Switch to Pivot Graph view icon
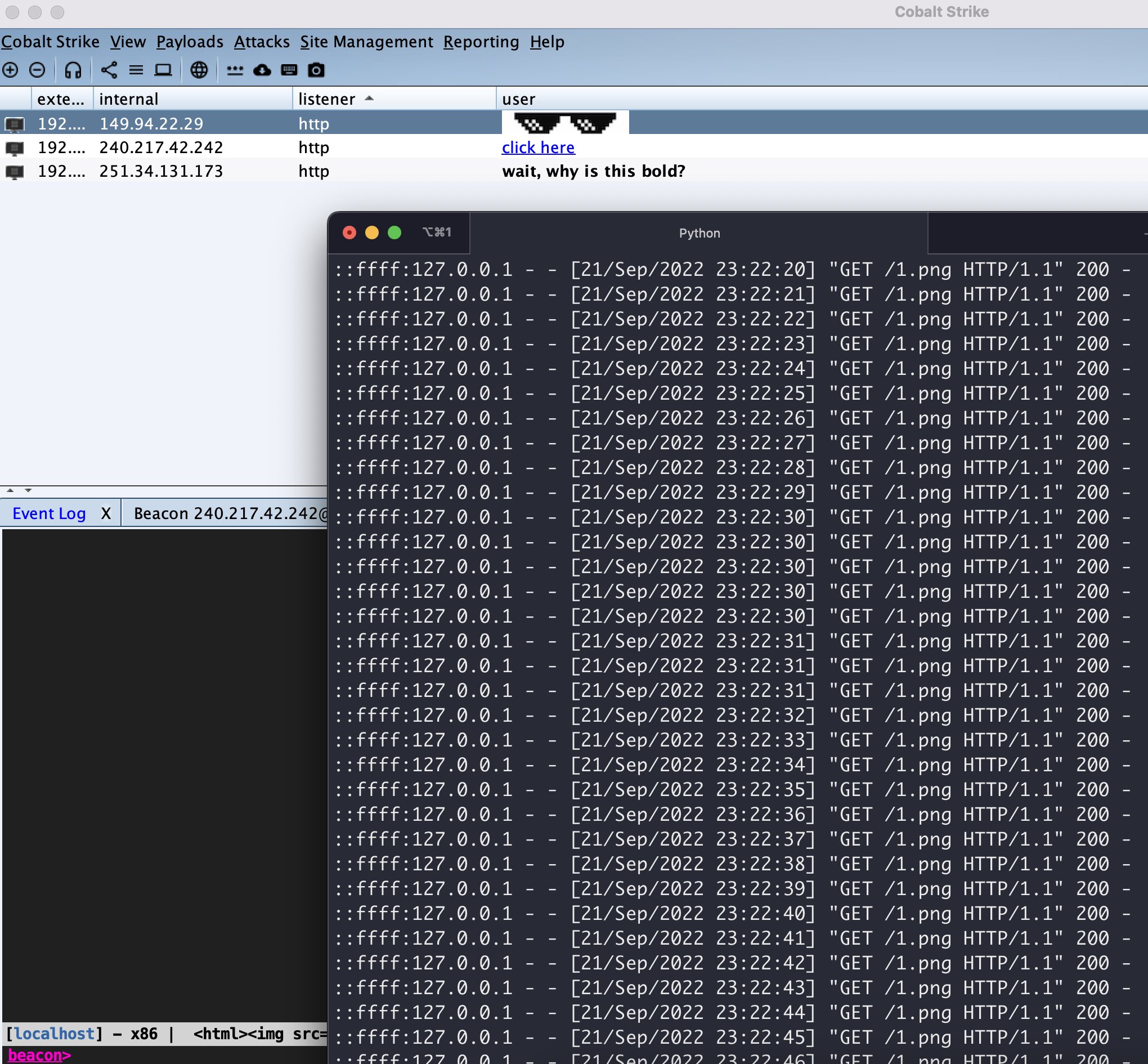The height and width of the screenshot is (1064, 1148). coord(109,70)
